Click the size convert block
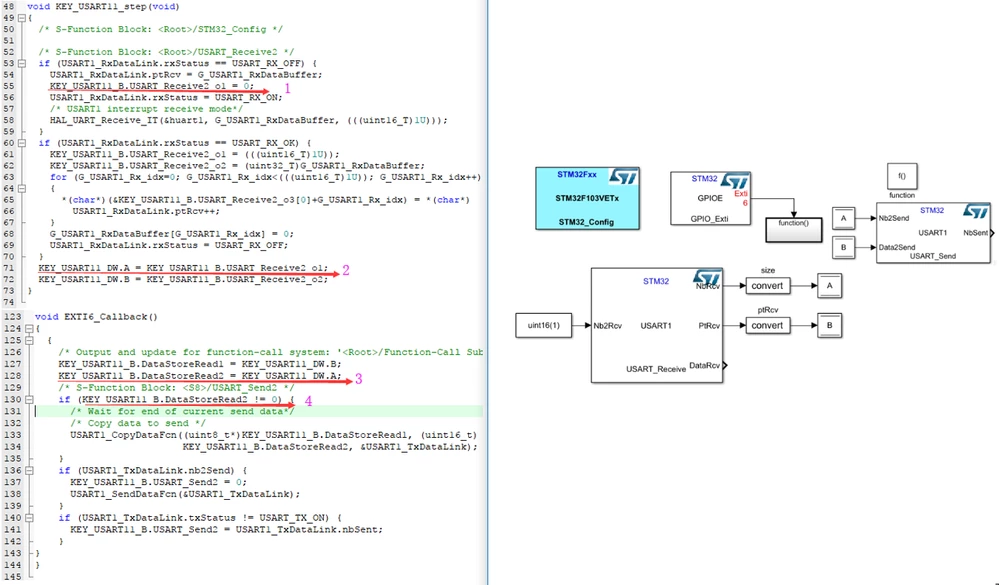The image size is (999, 585). point(767,285)
